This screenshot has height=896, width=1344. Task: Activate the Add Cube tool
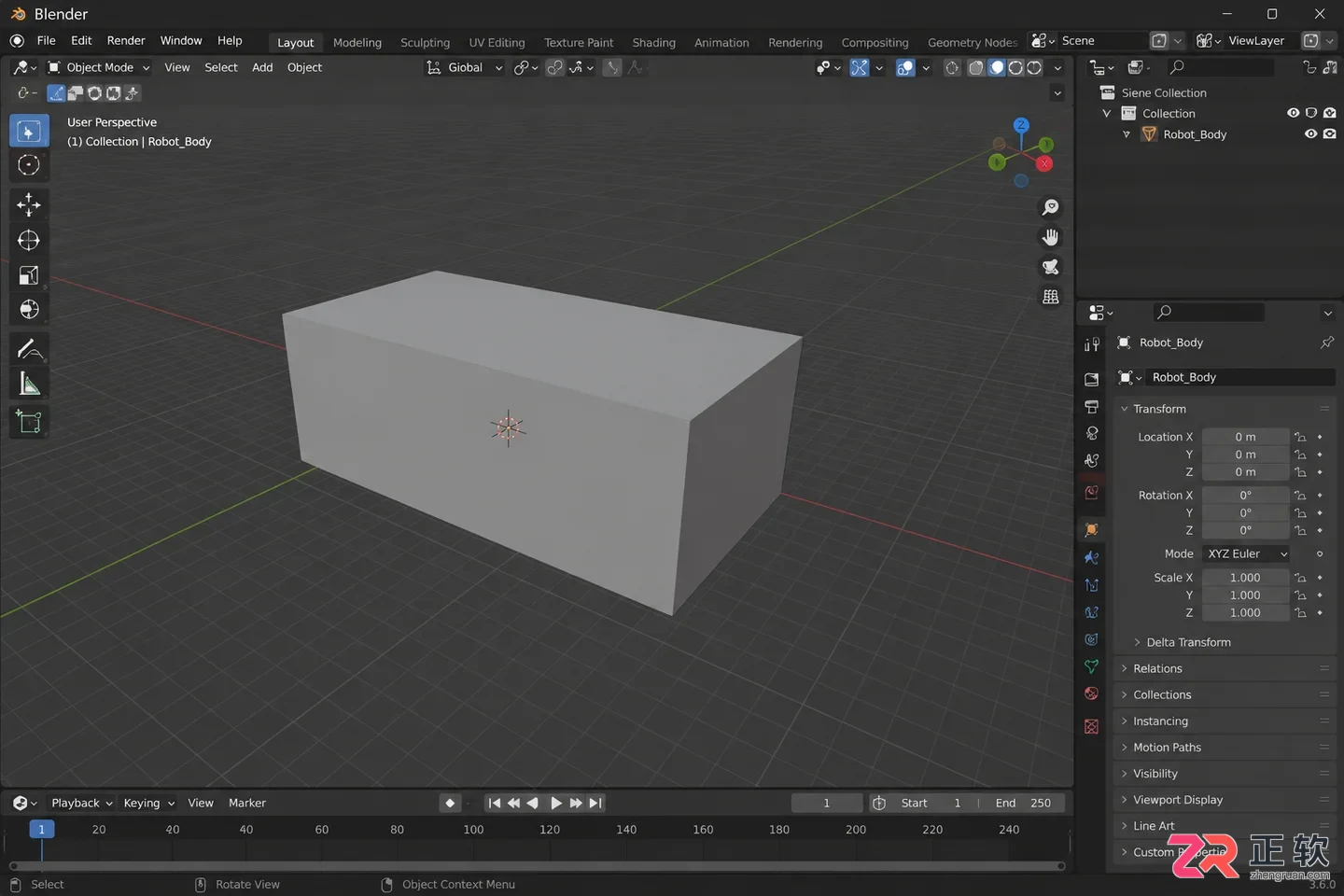29,422
